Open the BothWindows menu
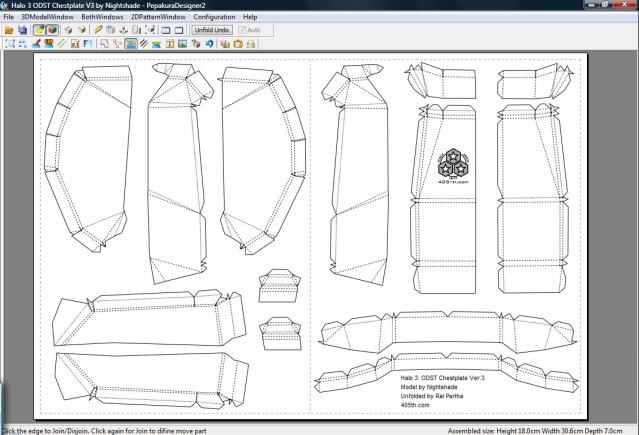 tap(102, 17)
